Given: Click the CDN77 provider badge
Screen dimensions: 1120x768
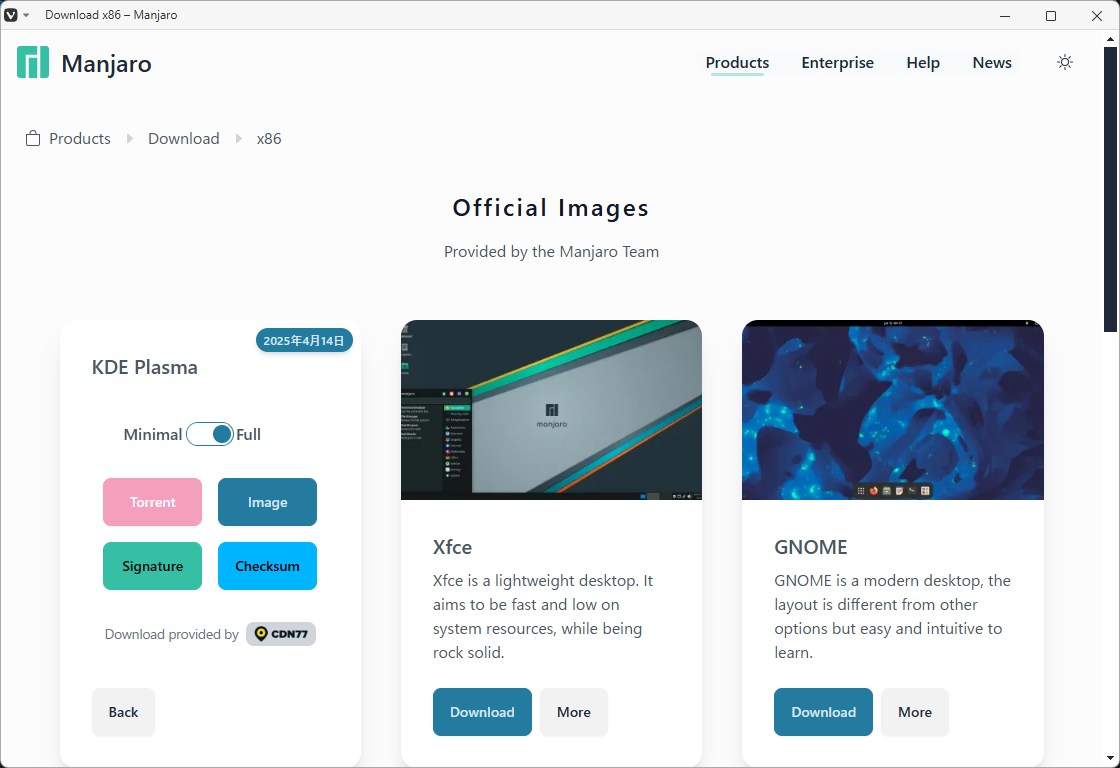Looking at the screenshot, I should pyautogui.click(x=281, y=634).
